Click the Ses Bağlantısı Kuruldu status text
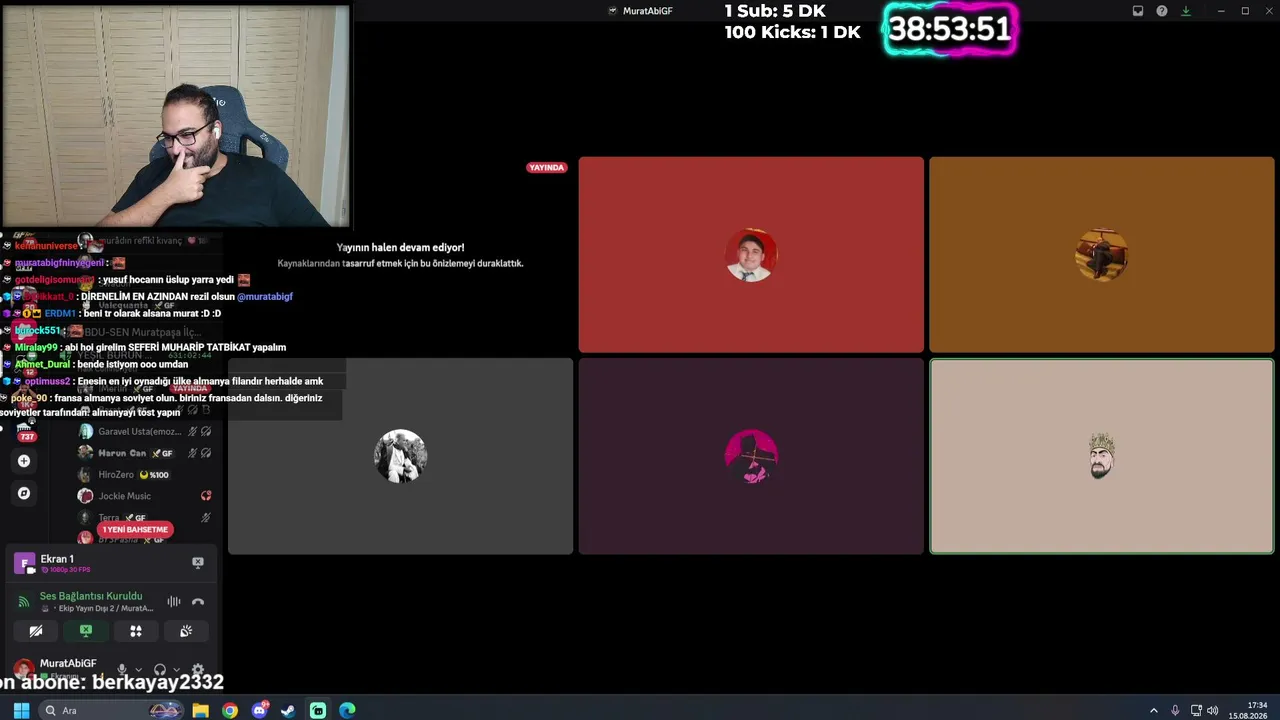 [x=91, y=596]
